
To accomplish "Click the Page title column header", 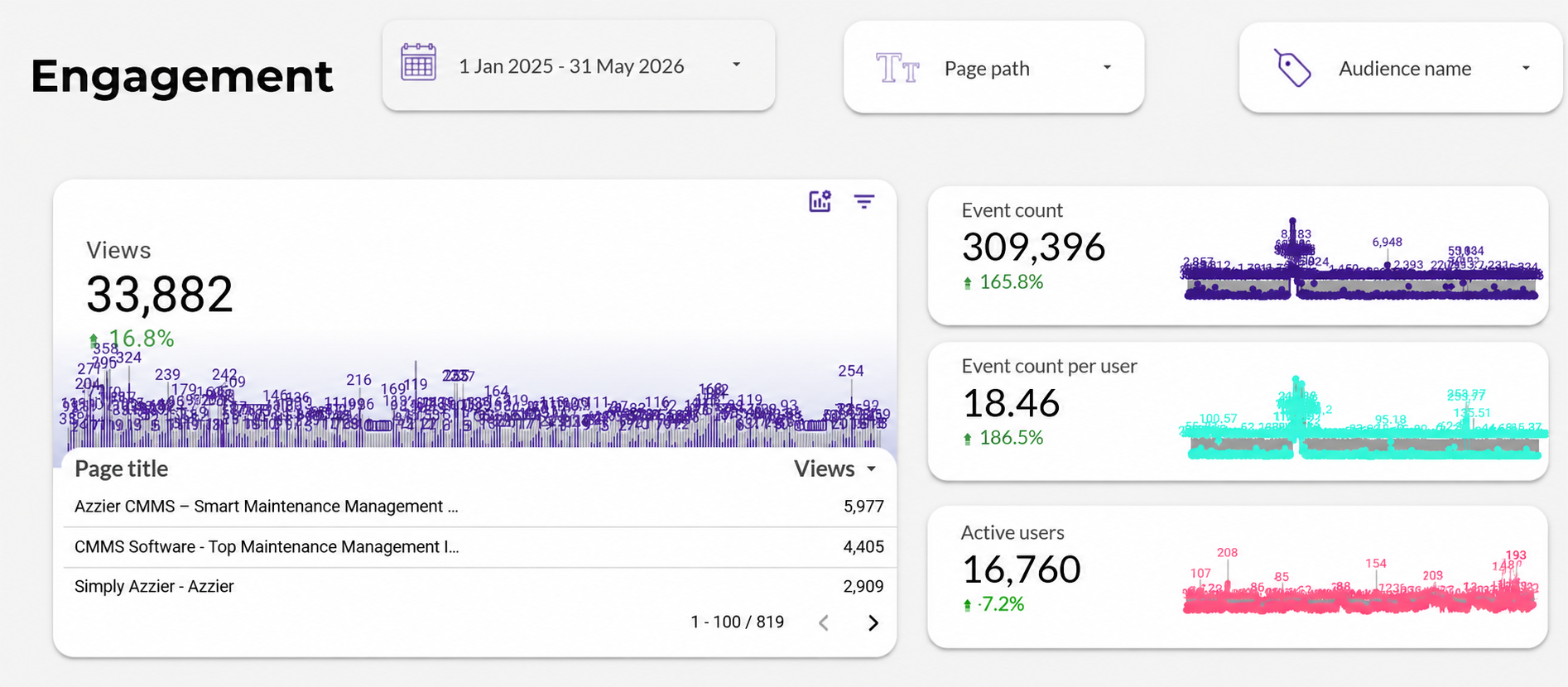I will [x=122, y=468].
